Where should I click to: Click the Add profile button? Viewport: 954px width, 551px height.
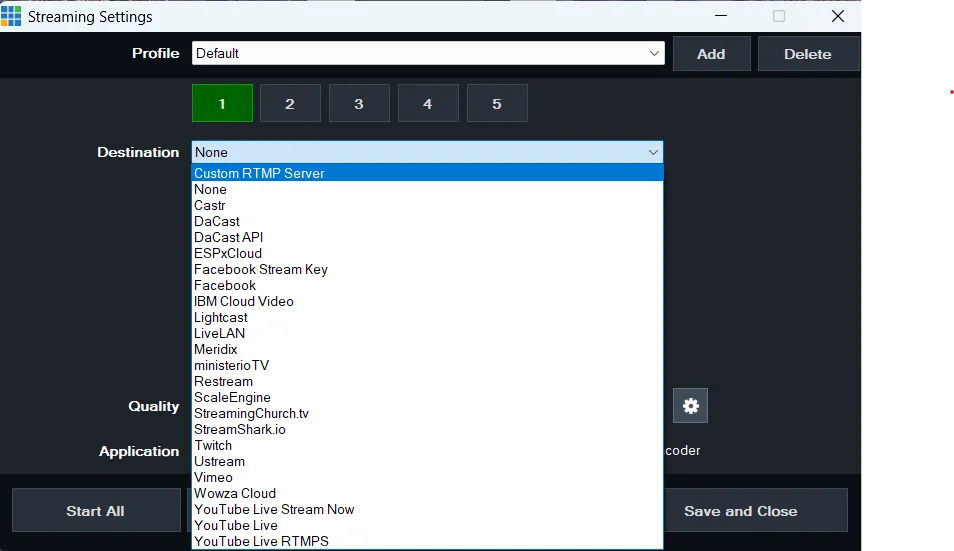coord(711,54)
